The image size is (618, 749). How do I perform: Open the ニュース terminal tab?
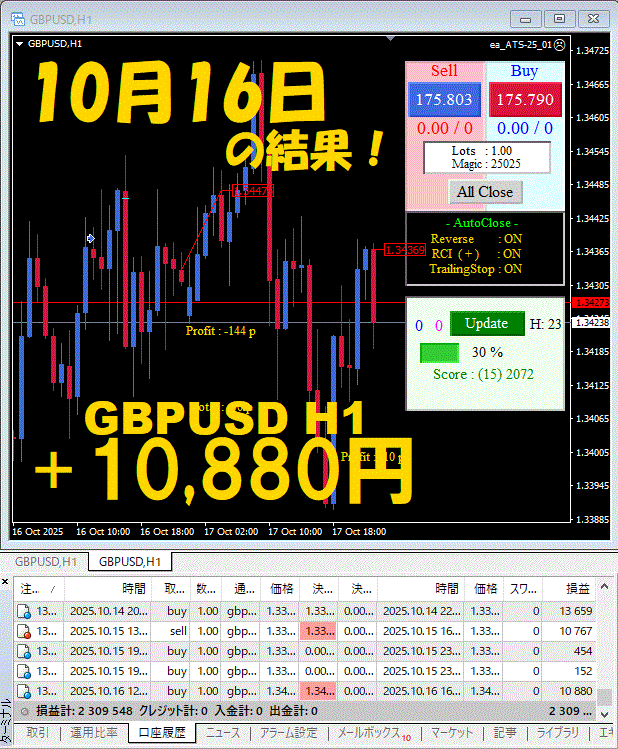pos(223,733)
